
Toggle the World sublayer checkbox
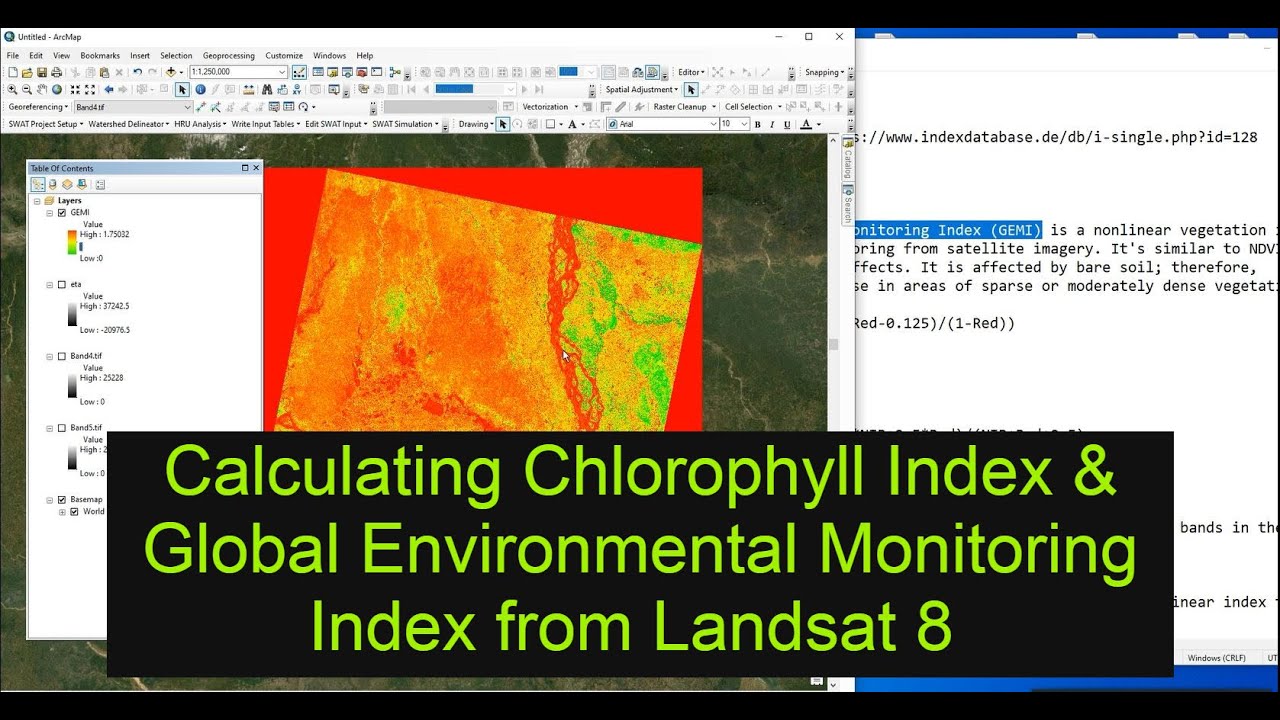(74, 512)
